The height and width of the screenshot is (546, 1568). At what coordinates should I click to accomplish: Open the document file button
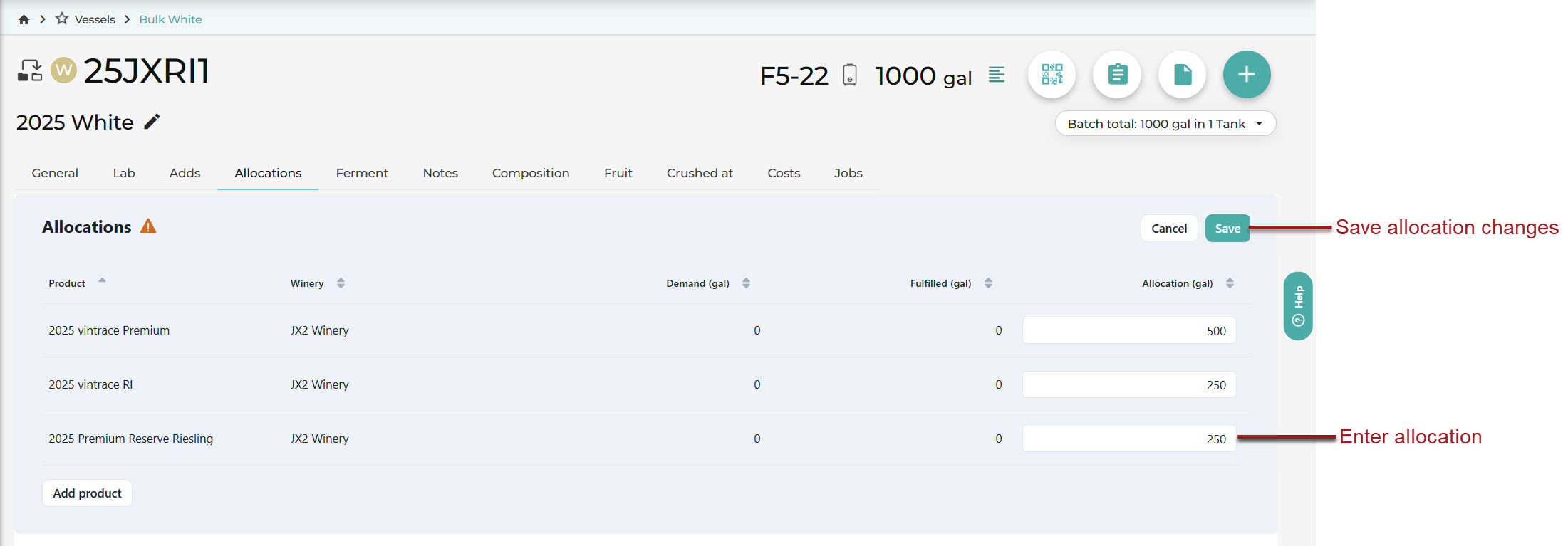click(x=1182, y=74)
